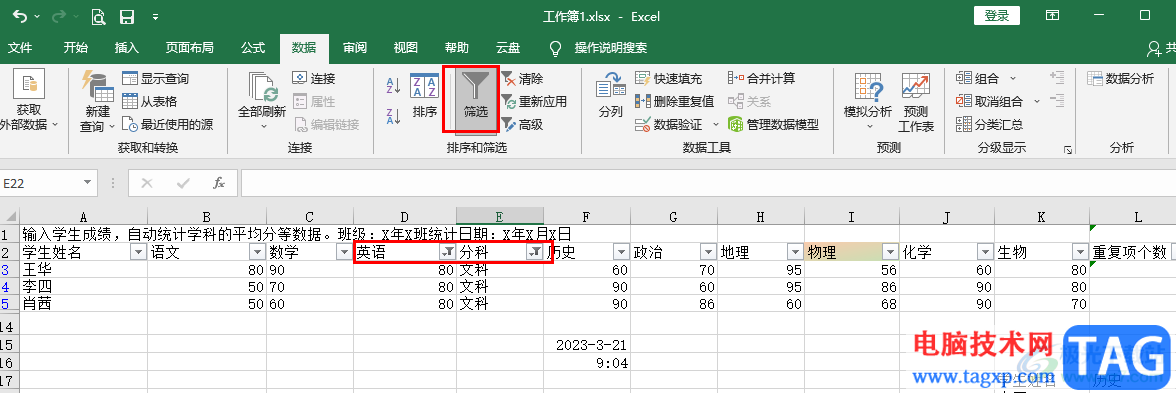Open 模拟分析 what-if analysis
1176x393 pixels.
[x=868, y=100]
